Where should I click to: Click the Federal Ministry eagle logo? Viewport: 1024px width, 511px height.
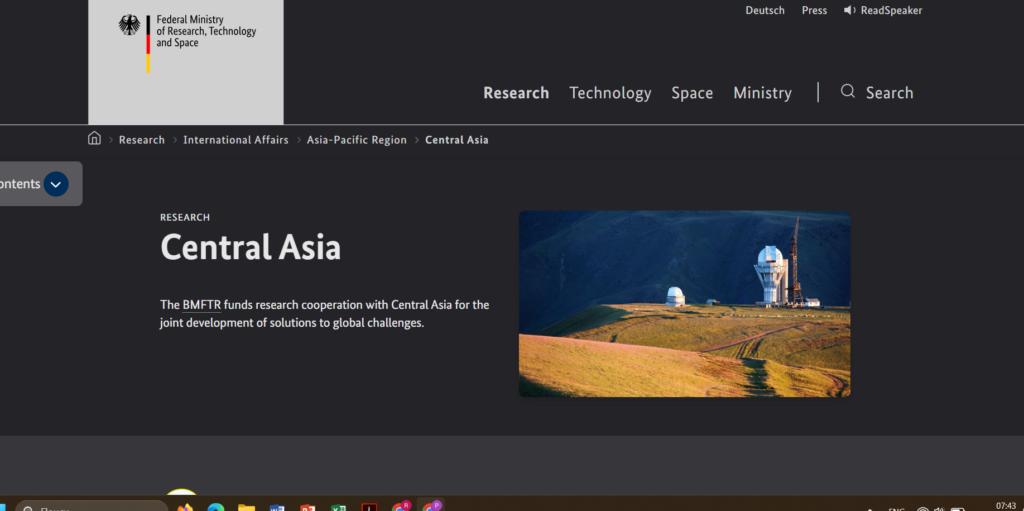(130, 26)
